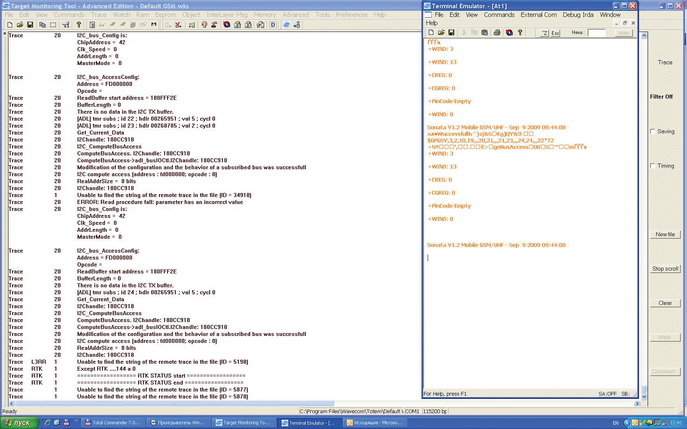Click Start button on Windows taskbar

(x=18, y=423)
